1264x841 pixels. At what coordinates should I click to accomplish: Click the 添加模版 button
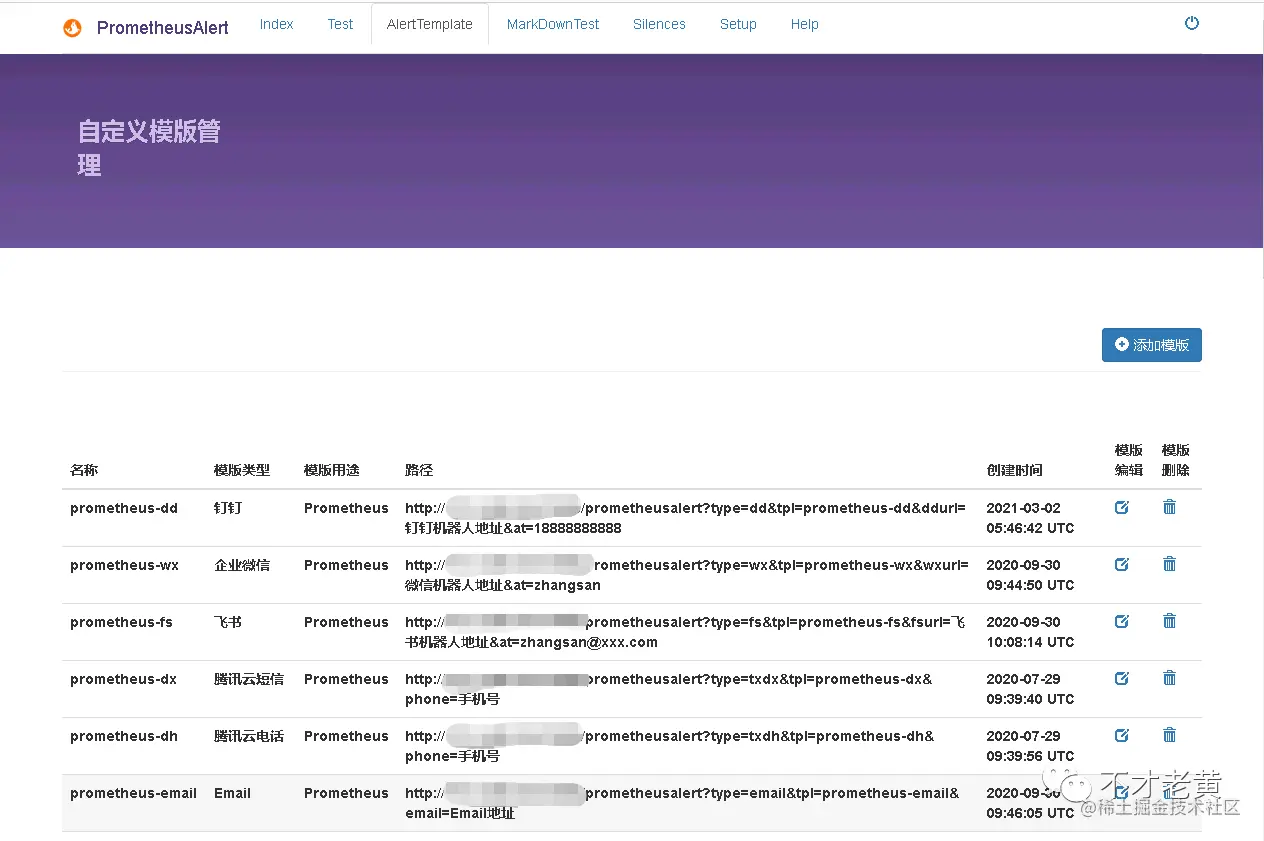click(1152, 345)
